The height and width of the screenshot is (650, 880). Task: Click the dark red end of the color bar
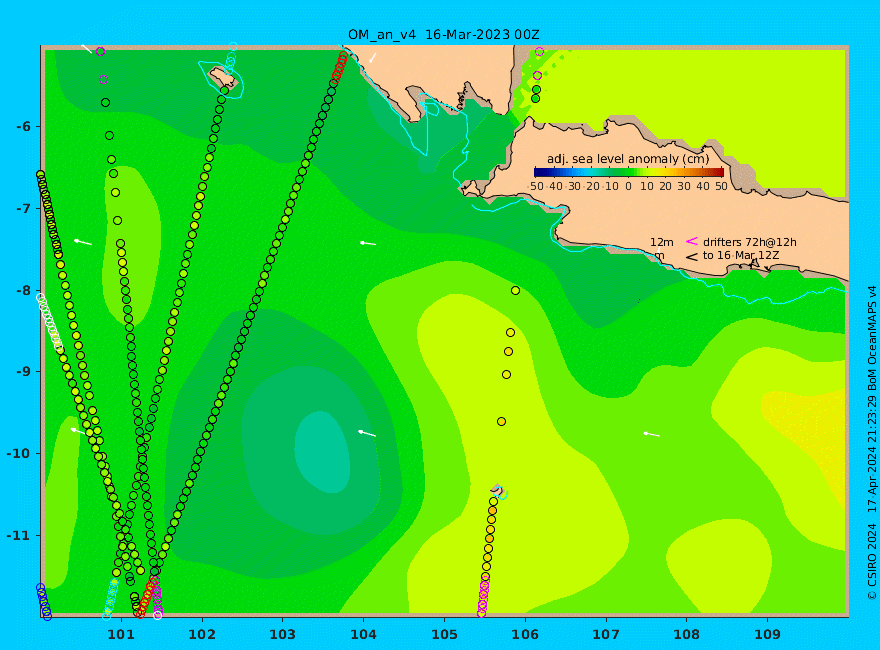(720, 172)
